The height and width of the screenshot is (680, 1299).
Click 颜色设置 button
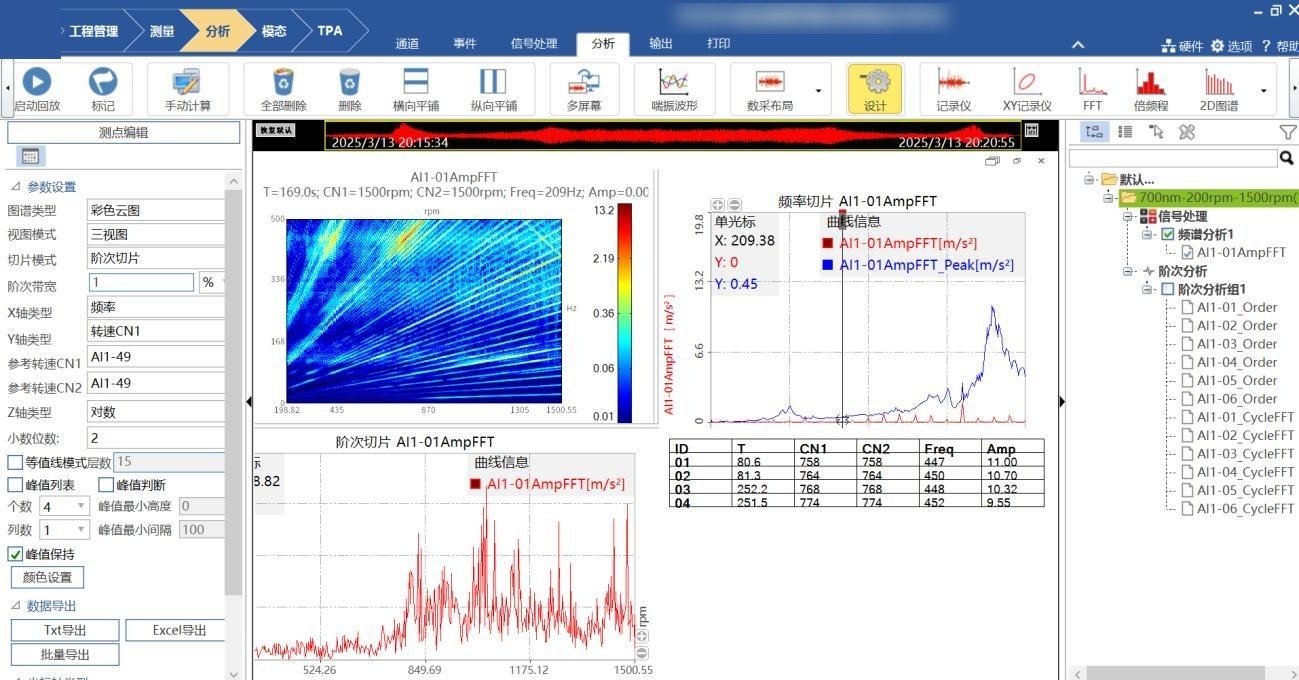(x=47, y=577)
